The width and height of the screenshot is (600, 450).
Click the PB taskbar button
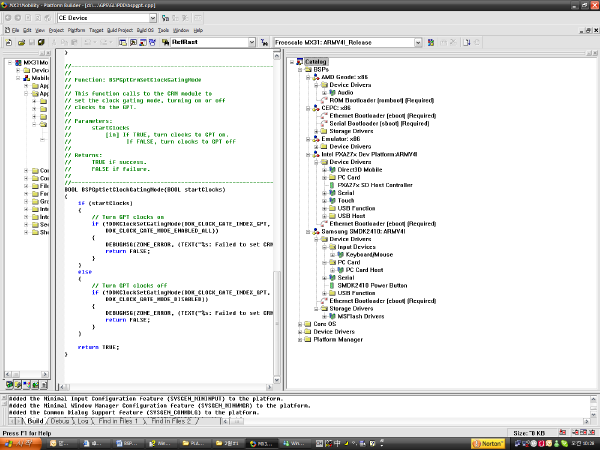click(261, 443)
